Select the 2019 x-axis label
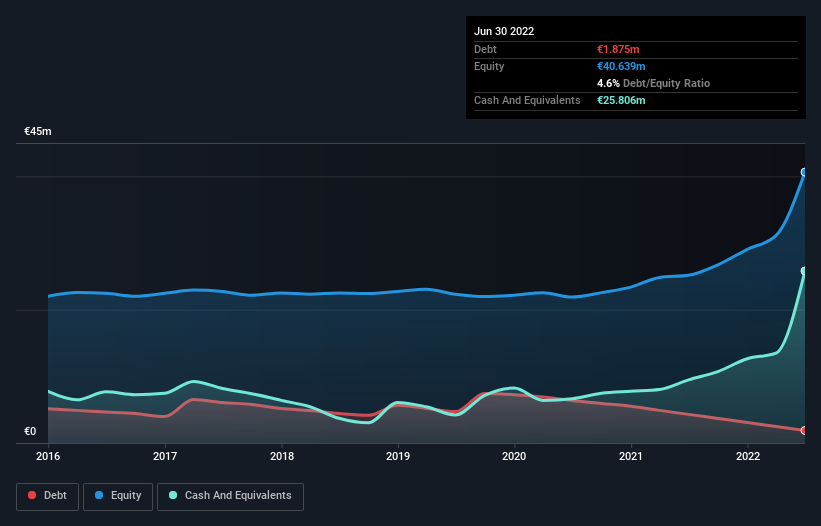This screenshot has width=821, height=526. point(398,456)
